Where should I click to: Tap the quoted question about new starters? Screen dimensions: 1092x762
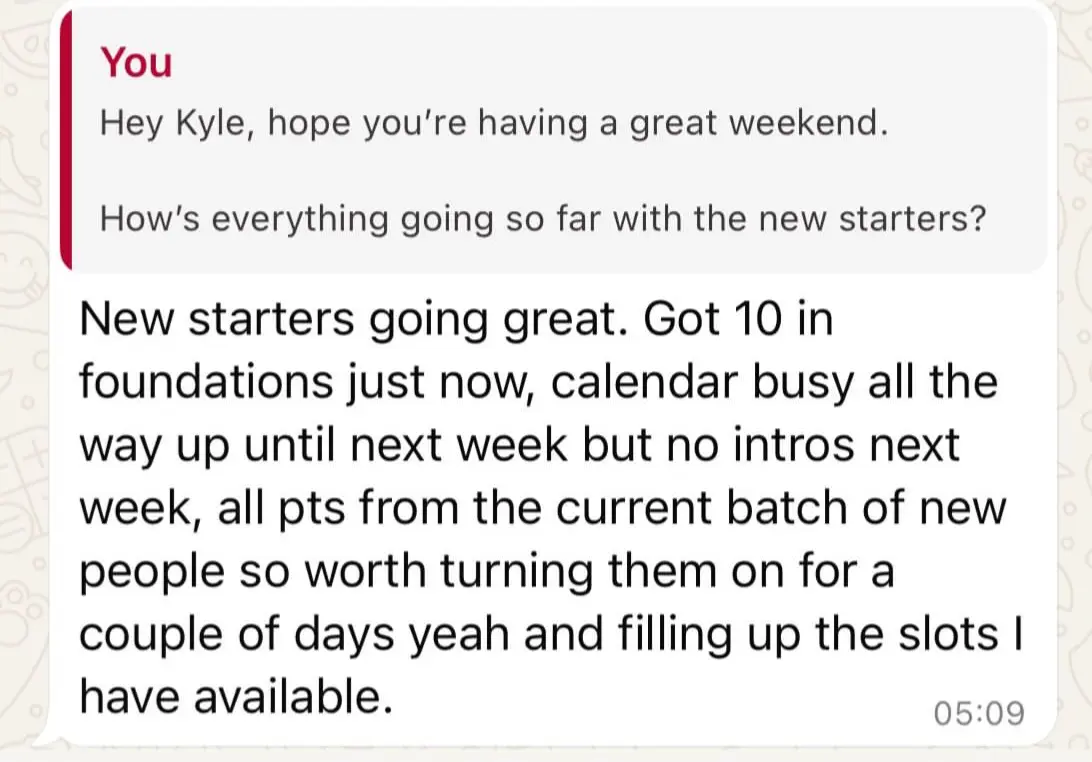coord(542,219)
